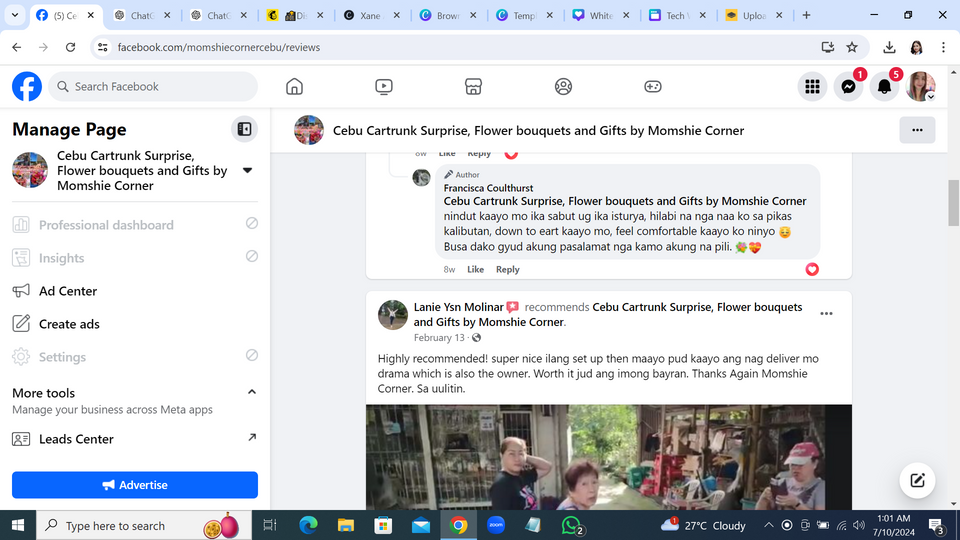Click the Facebook Home icon
Viewport: 960px width, 540px height.
[x=294, y=87]
